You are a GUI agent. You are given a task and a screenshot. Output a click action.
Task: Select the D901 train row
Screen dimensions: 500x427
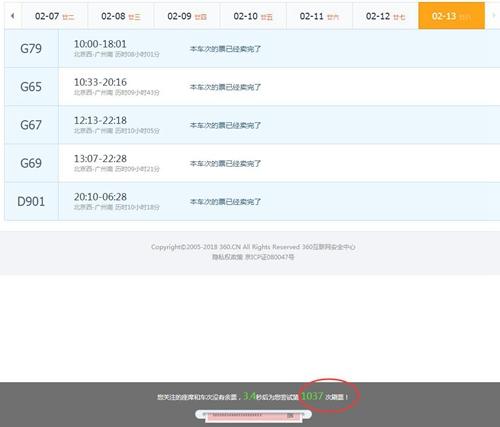point(252,201)
